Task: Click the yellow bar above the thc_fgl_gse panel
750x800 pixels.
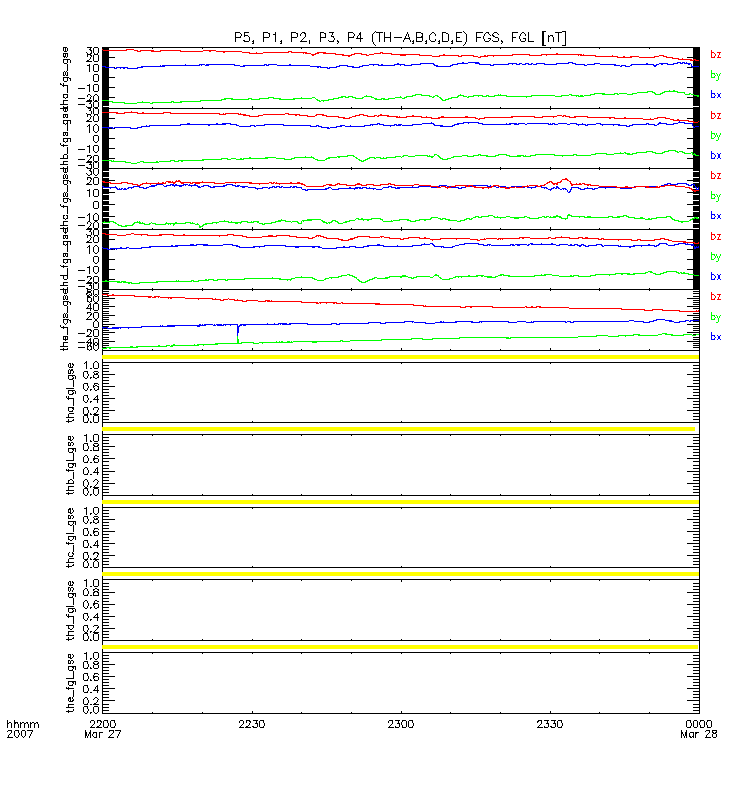Action: pyautogui.click(x=401, y=502)
